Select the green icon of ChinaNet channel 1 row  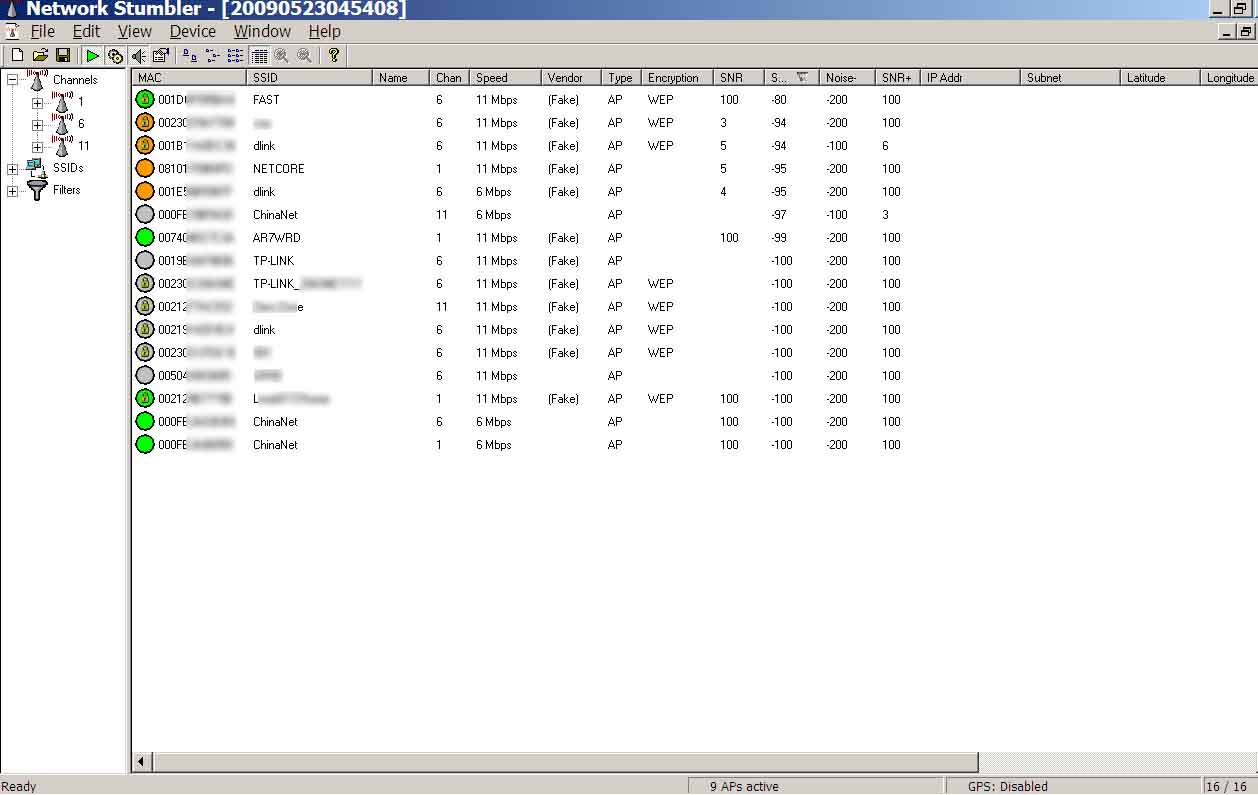click(145, 444)
